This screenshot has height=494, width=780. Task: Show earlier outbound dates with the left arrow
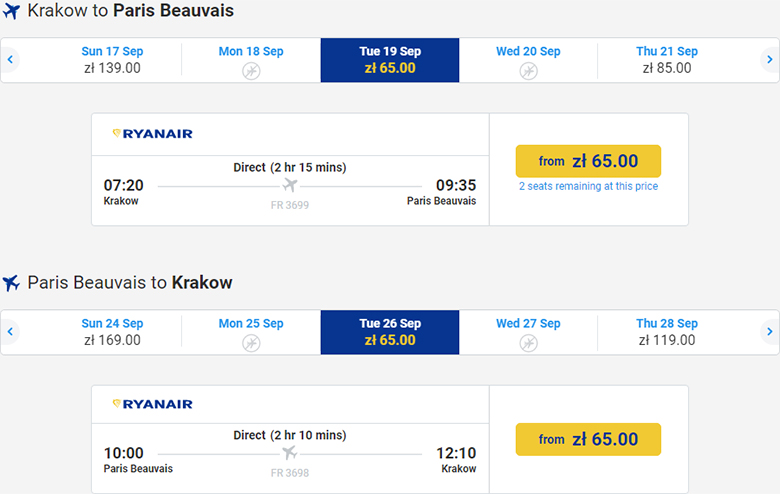pos(10,60)
